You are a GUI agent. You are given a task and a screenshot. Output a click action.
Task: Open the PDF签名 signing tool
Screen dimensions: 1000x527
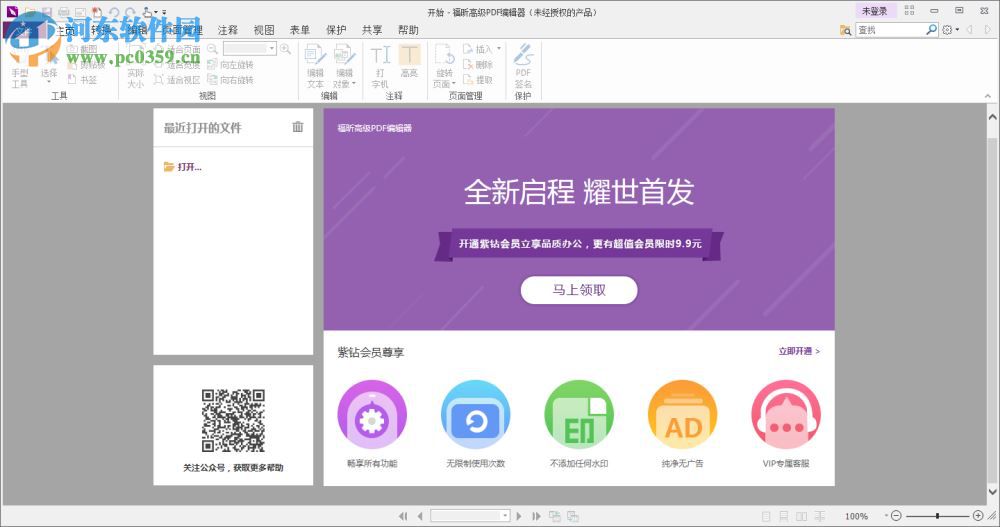click(x=523, y=66)
